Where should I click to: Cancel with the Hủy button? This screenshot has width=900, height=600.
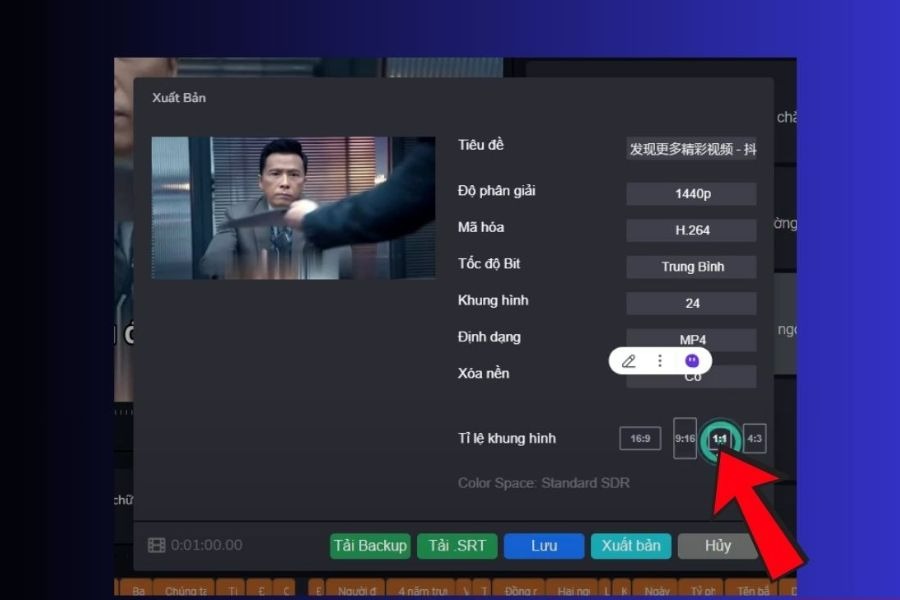(x=717, y=546)
